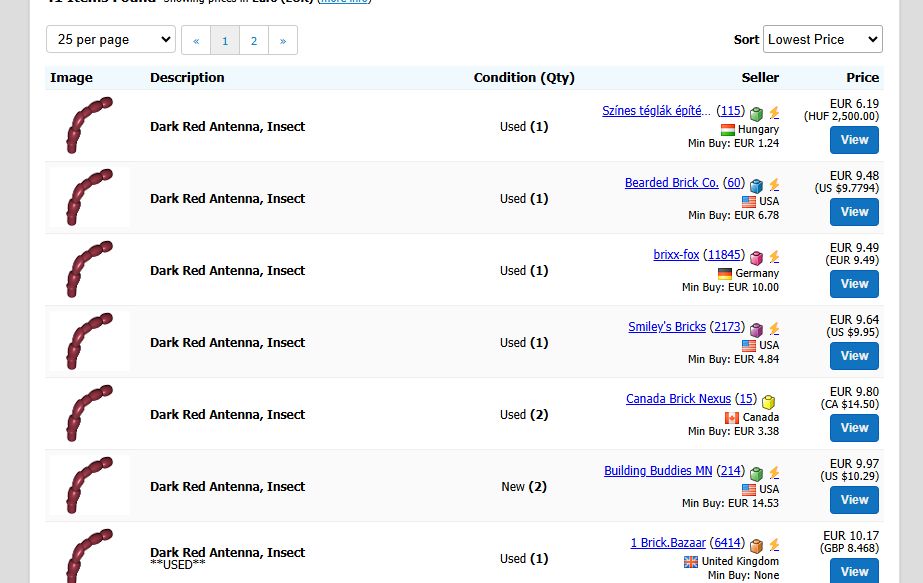Image resolution: width=923 pixels, height=583 pixels.
Task: Open the Sort Lowest Price dropdown
Action: click(822, 39)
